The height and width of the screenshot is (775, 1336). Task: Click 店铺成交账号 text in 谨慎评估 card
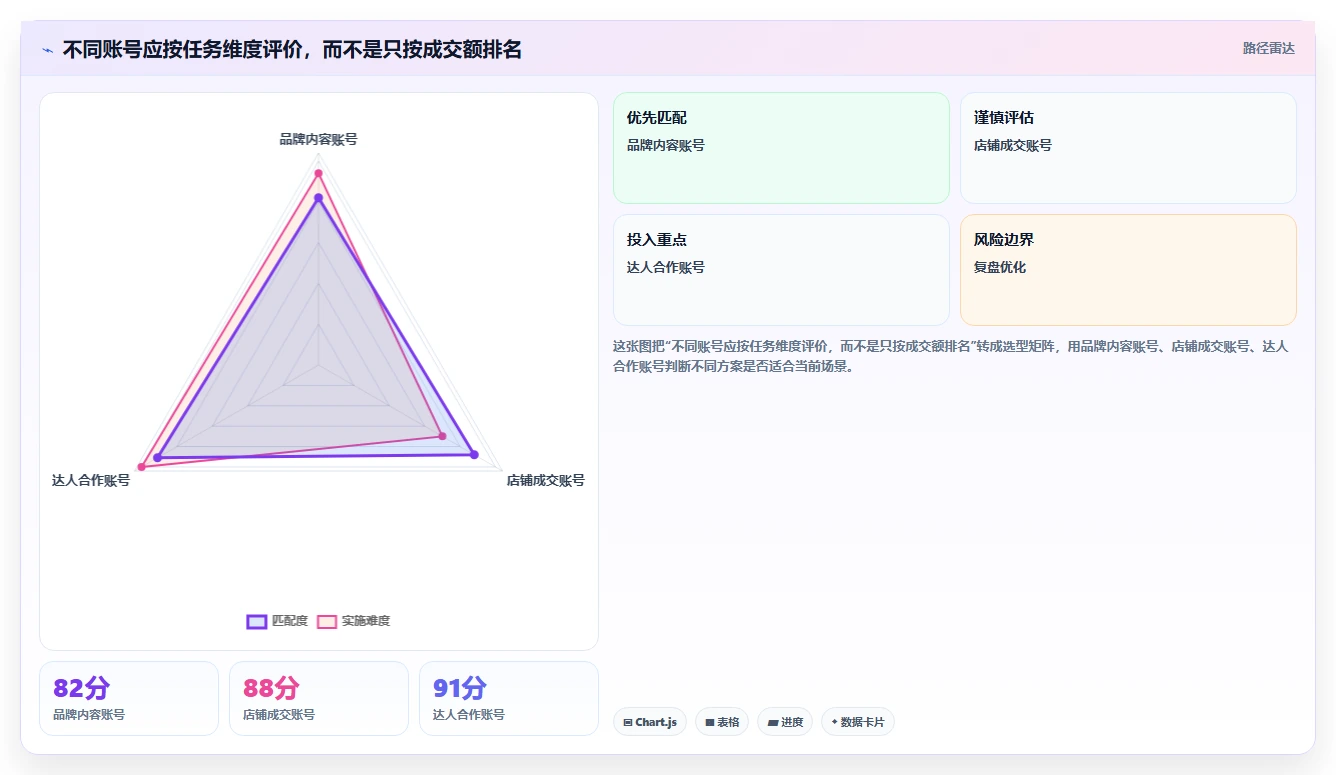pos(1013,145)
